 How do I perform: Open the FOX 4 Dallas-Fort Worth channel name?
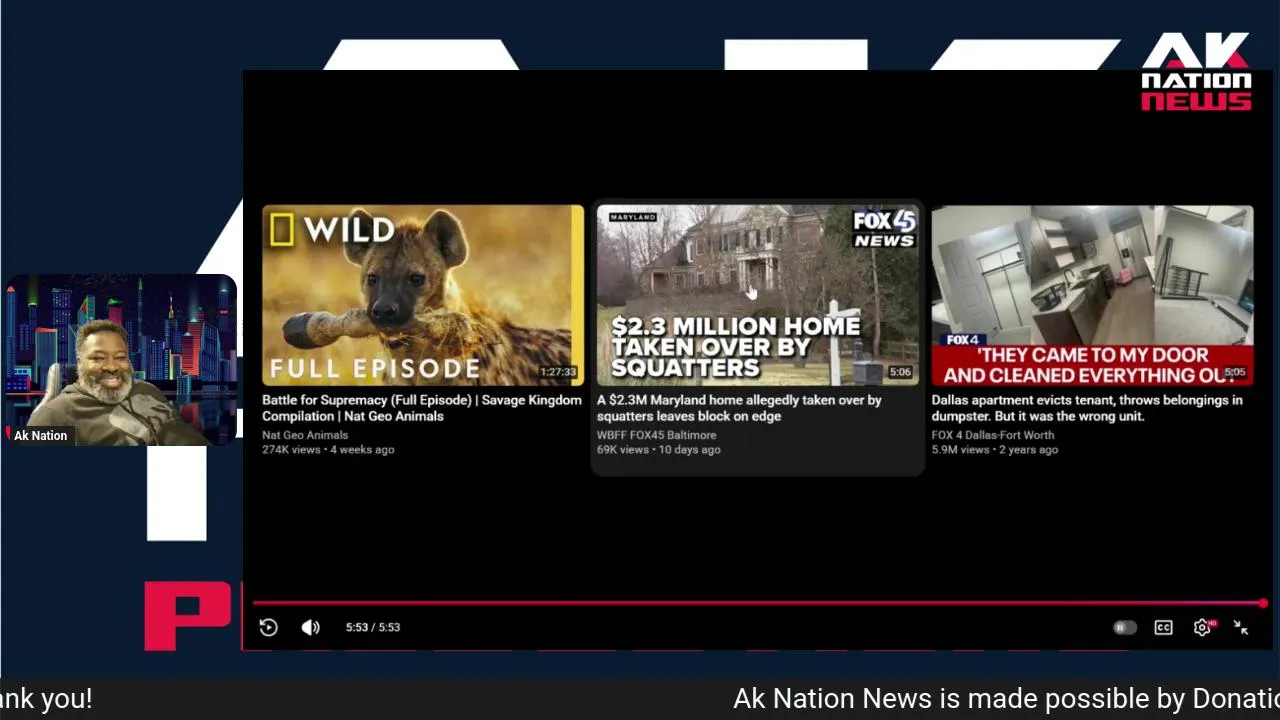(993, 435)
